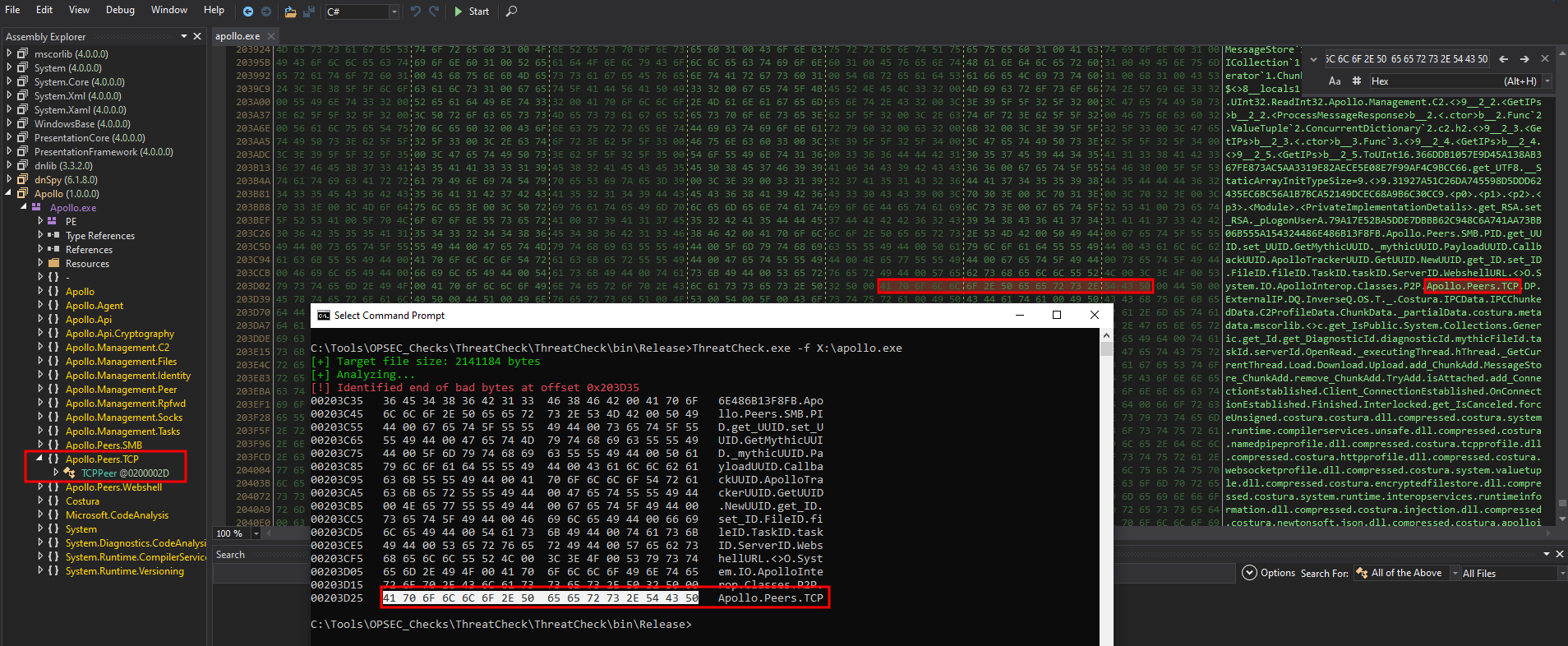The width and height of the screenshot is (1568, 646).
Task: Toggle the big-endian (#) search option
Action: point(1356,81)
